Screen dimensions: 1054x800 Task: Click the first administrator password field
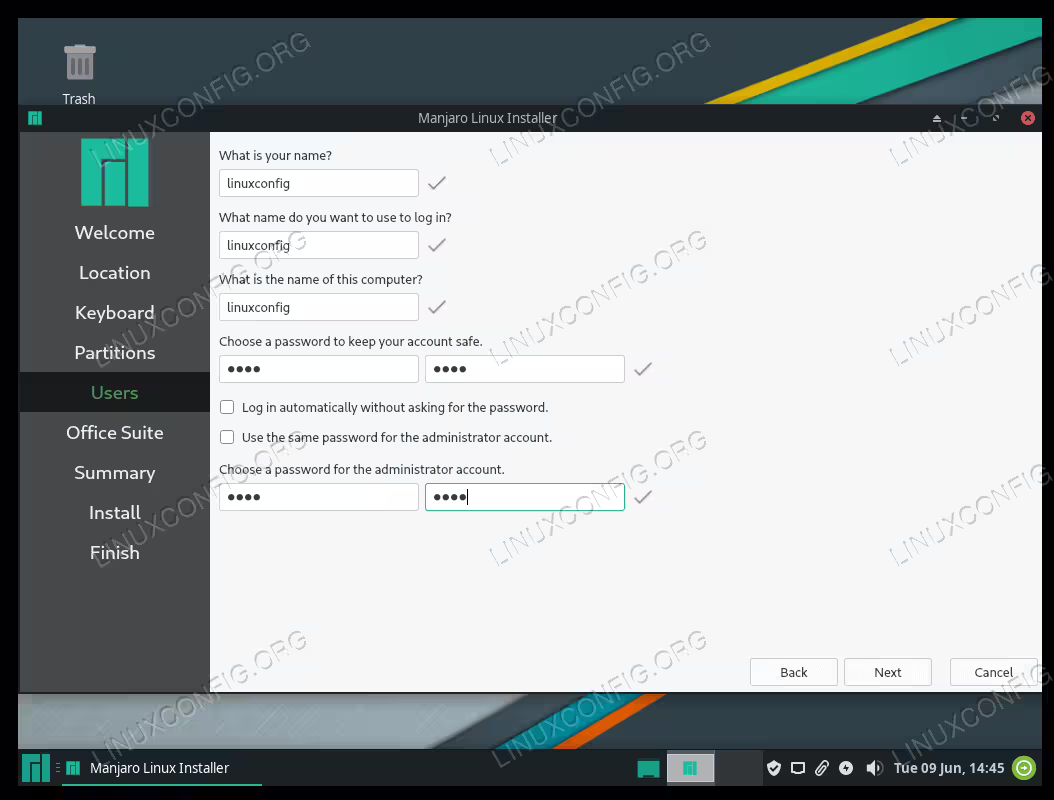click(x=319, y=497)
